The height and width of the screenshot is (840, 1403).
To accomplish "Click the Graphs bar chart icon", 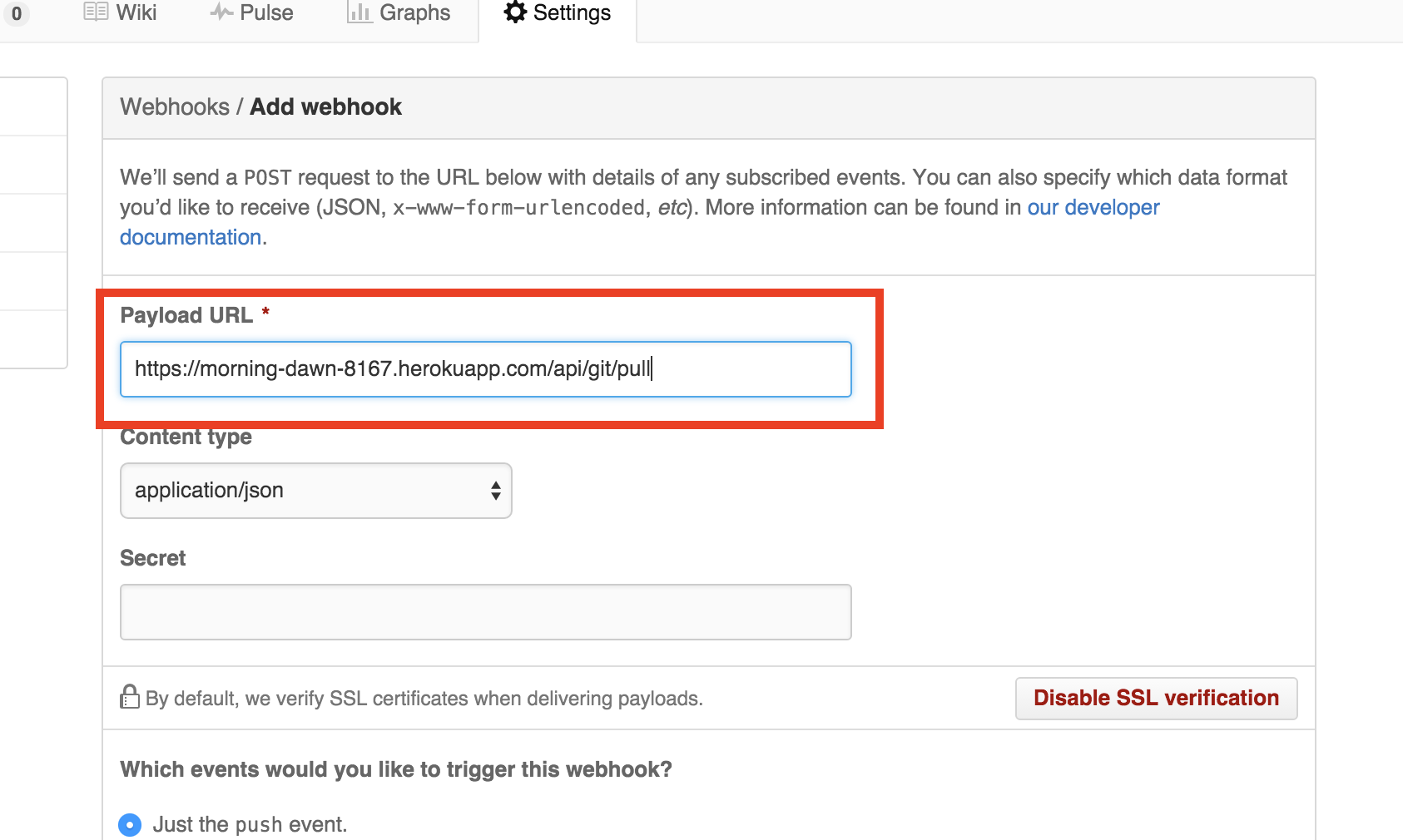I will coord(359,12).
